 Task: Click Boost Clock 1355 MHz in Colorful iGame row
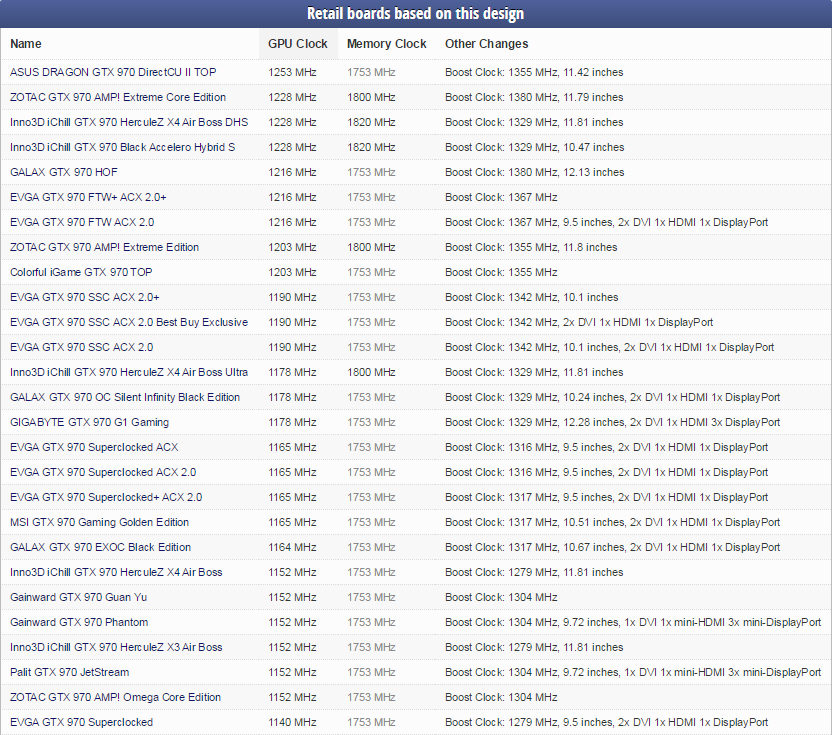click(501, 272)
